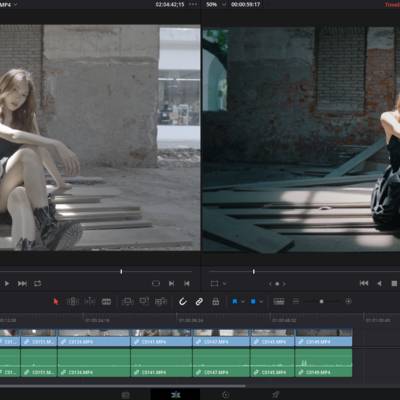Add a blue flag to the clip
The height and width of the screenshot is (400, 400).
(x=235, y=301)
